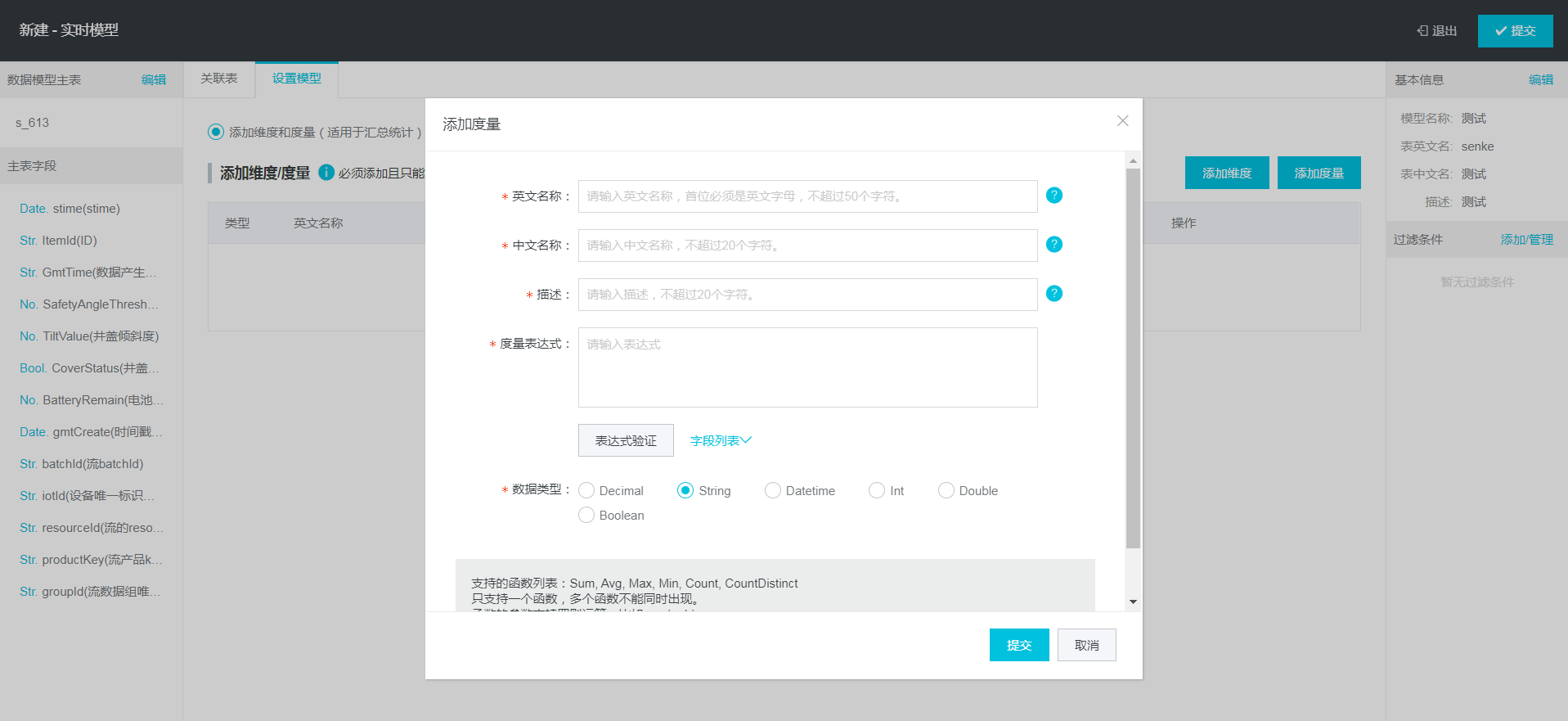Screen dimensions: 1568x721
Task: Click the senke table English name value
Action: pos(1477,146)
